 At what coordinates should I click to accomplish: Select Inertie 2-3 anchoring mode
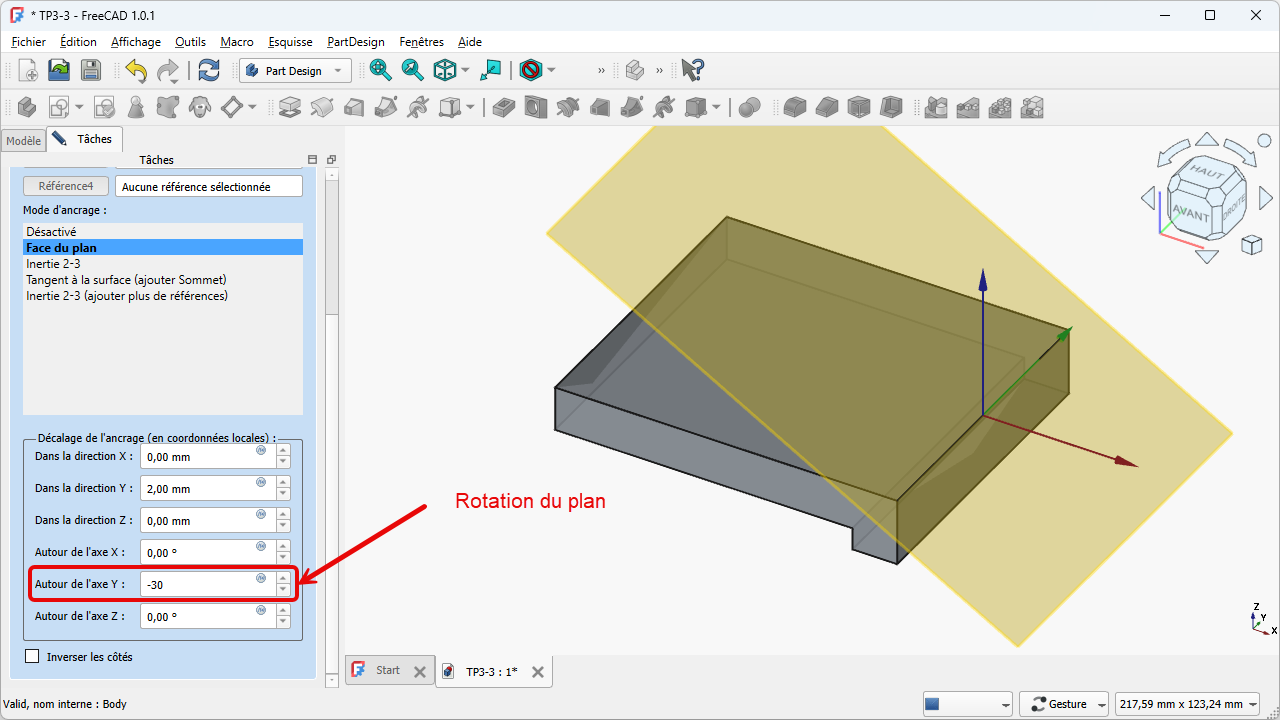coord(53,264)
